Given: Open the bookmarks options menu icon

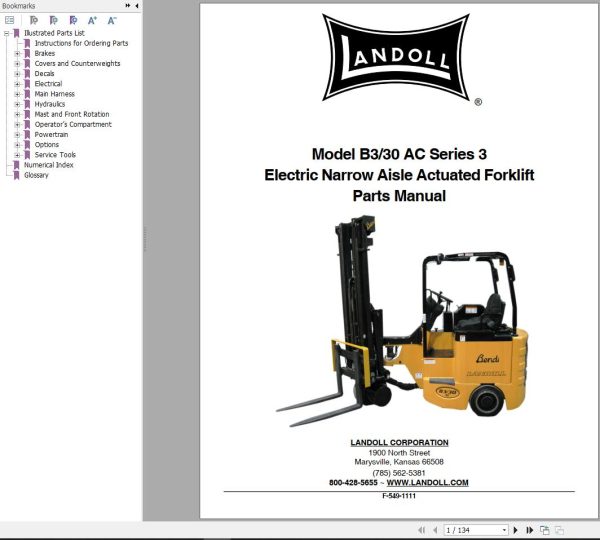Looking at the screenshot, I should tap(10, 20).
